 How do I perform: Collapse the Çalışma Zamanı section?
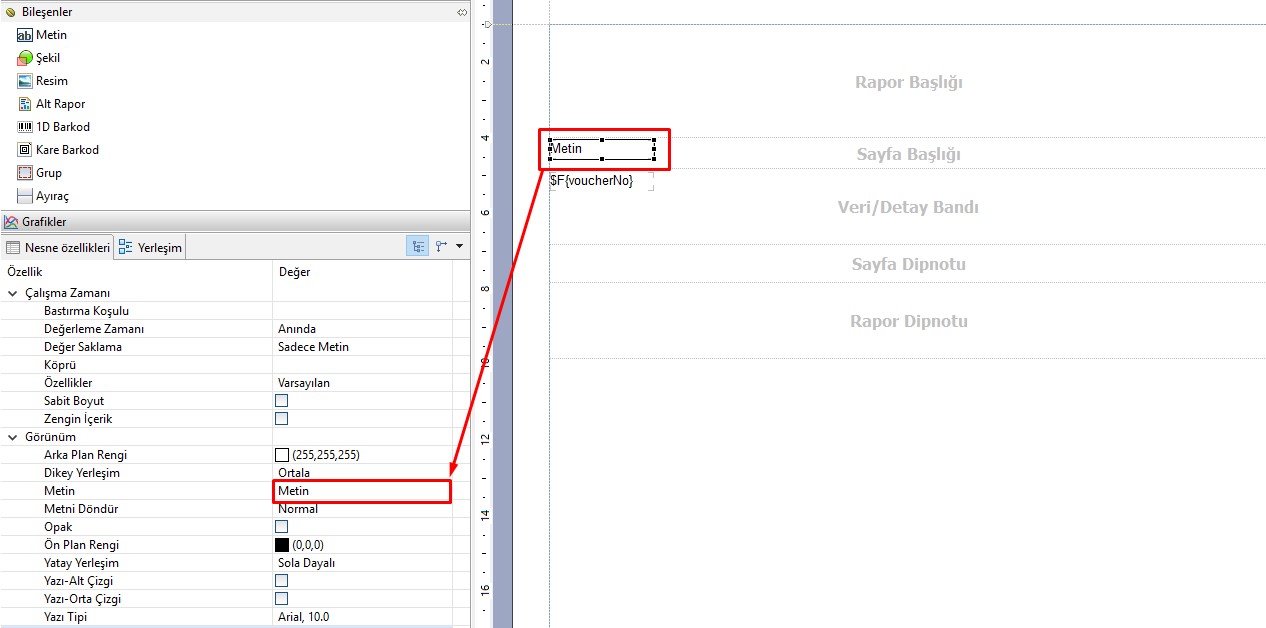13,293
